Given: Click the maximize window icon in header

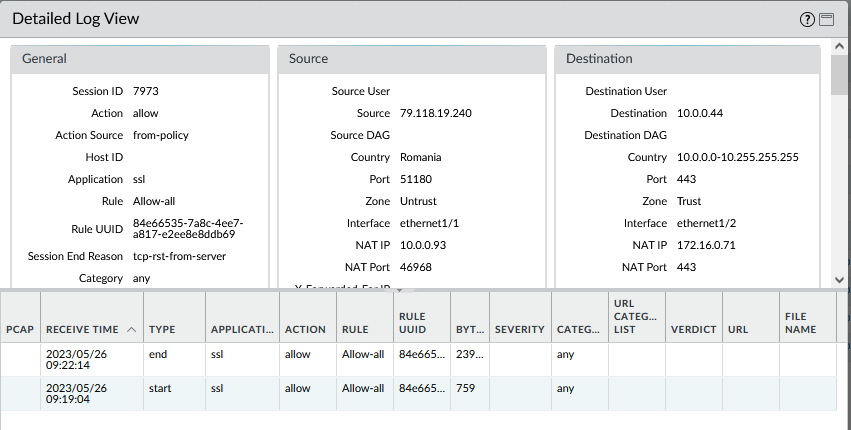Looking at the screenshot, I should click(826, 19).
